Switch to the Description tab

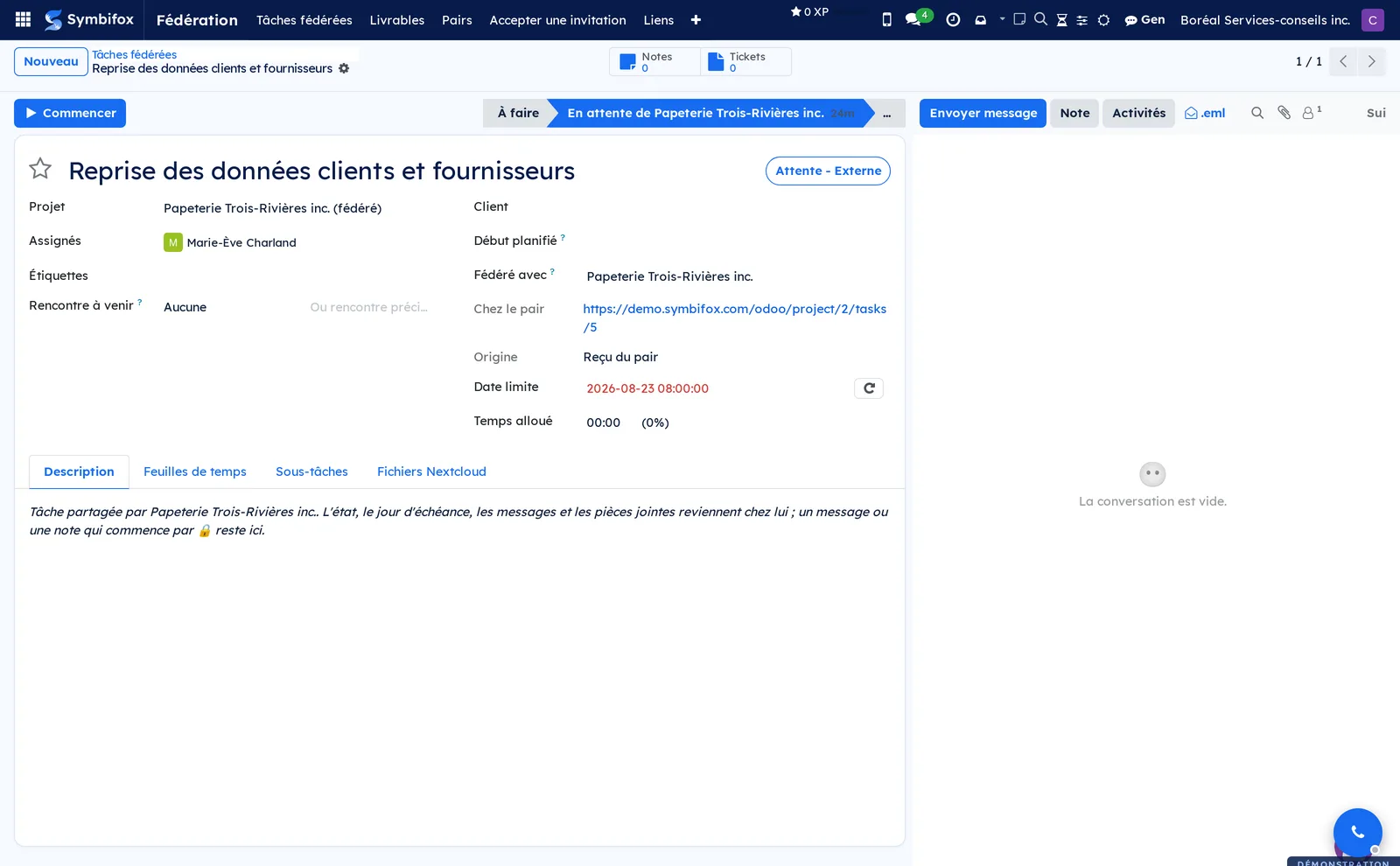[x=79, y=471]
